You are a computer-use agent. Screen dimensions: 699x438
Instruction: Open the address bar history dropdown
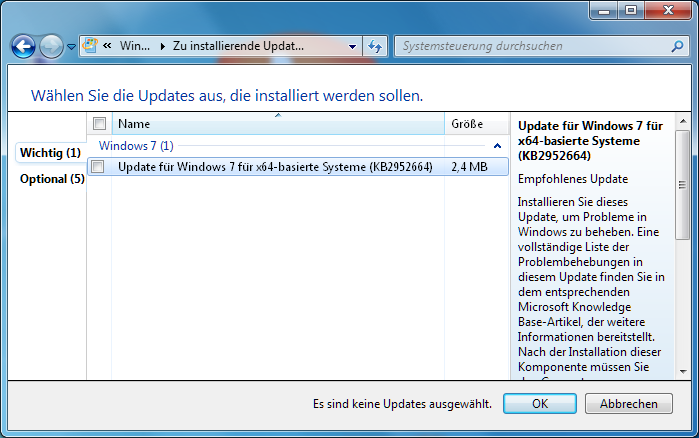pyautogui.click(x=352, y=46)
